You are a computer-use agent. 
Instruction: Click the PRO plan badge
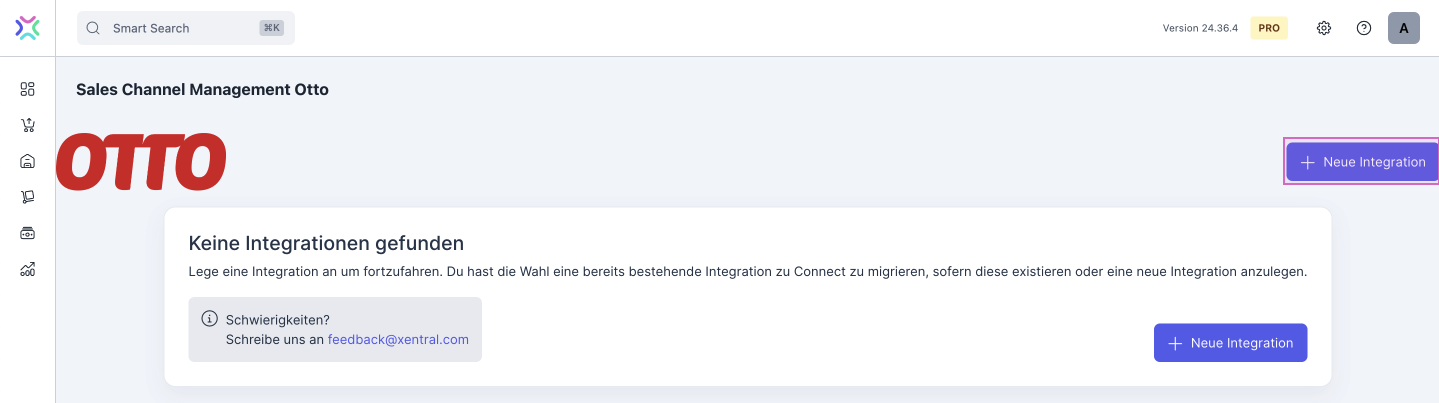click(x=1269, y=28)
